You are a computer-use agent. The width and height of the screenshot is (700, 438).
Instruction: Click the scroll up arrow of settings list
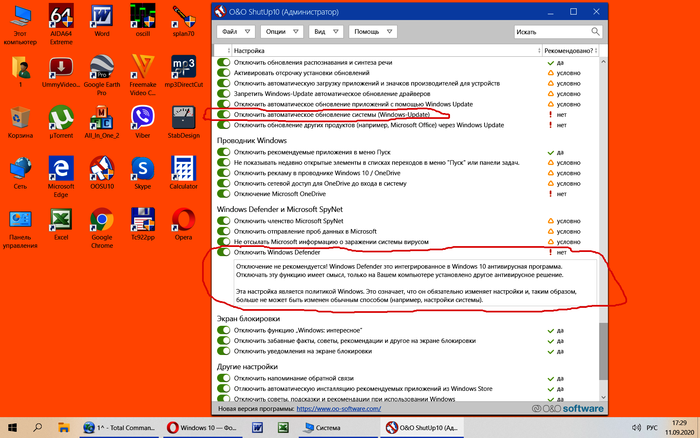(x=603, y=62)
